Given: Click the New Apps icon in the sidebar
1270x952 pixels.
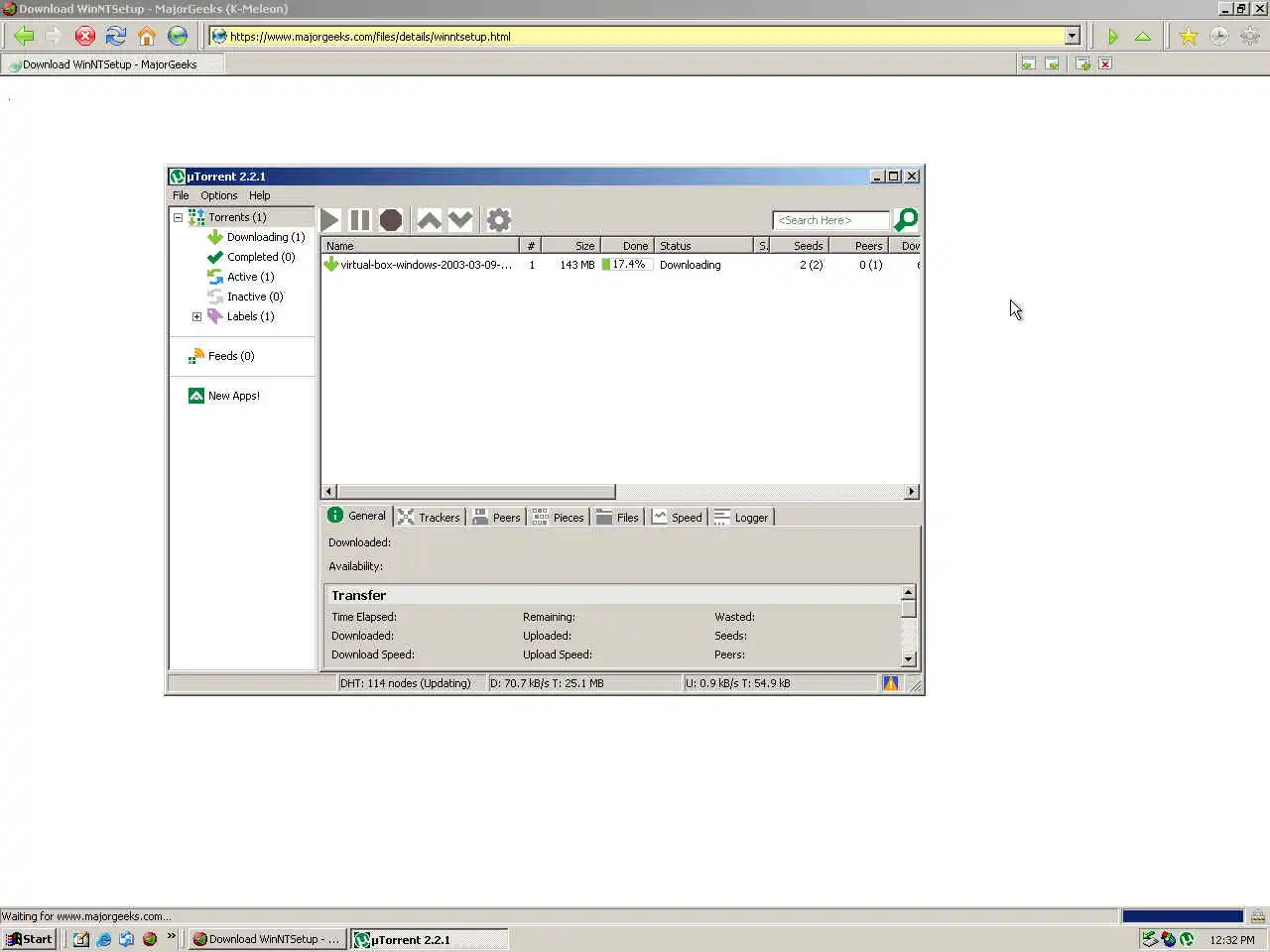Looking at the screenshot, I should tap(196, 396).
